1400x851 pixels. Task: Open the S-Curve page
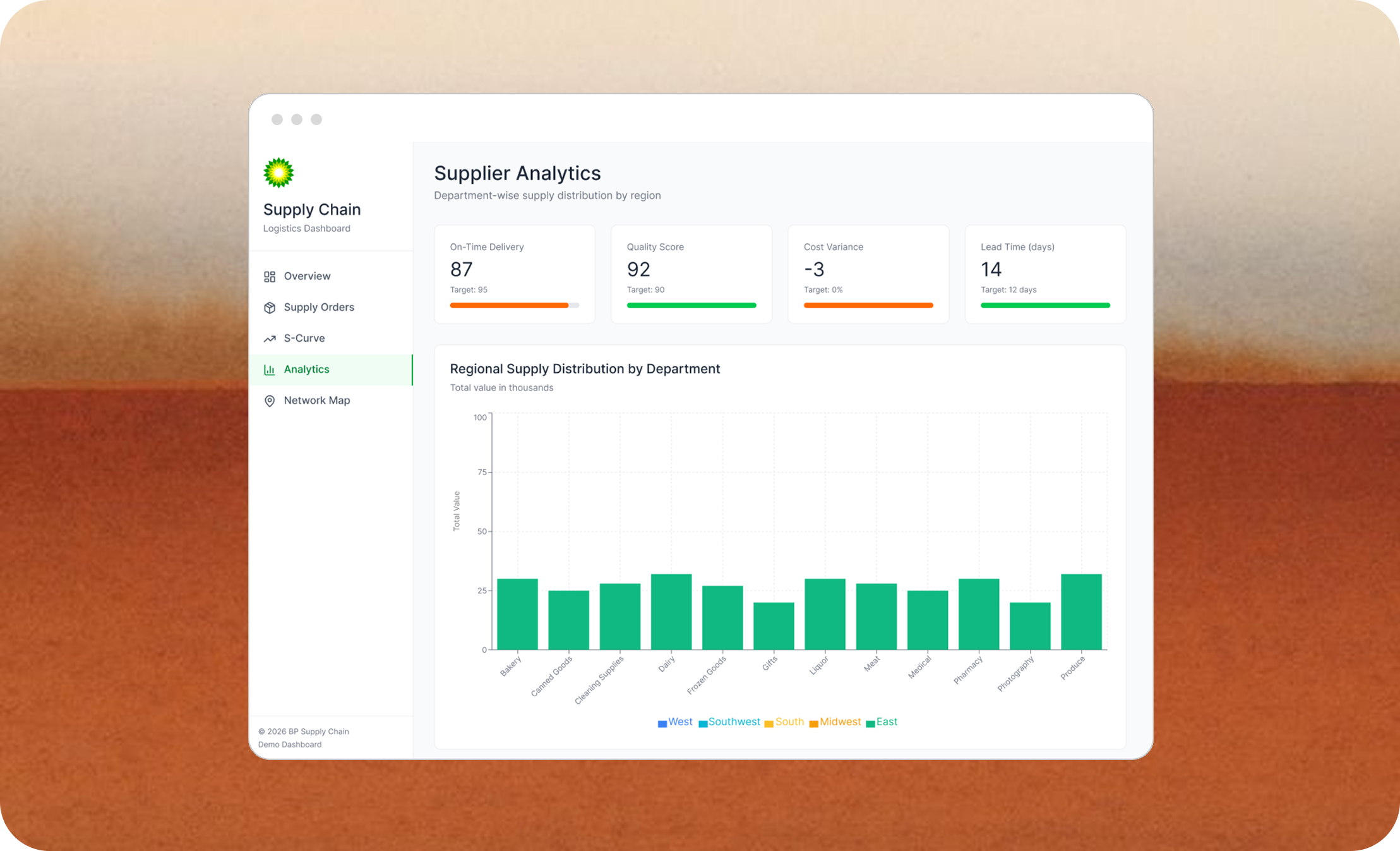(x=304, y=338)
